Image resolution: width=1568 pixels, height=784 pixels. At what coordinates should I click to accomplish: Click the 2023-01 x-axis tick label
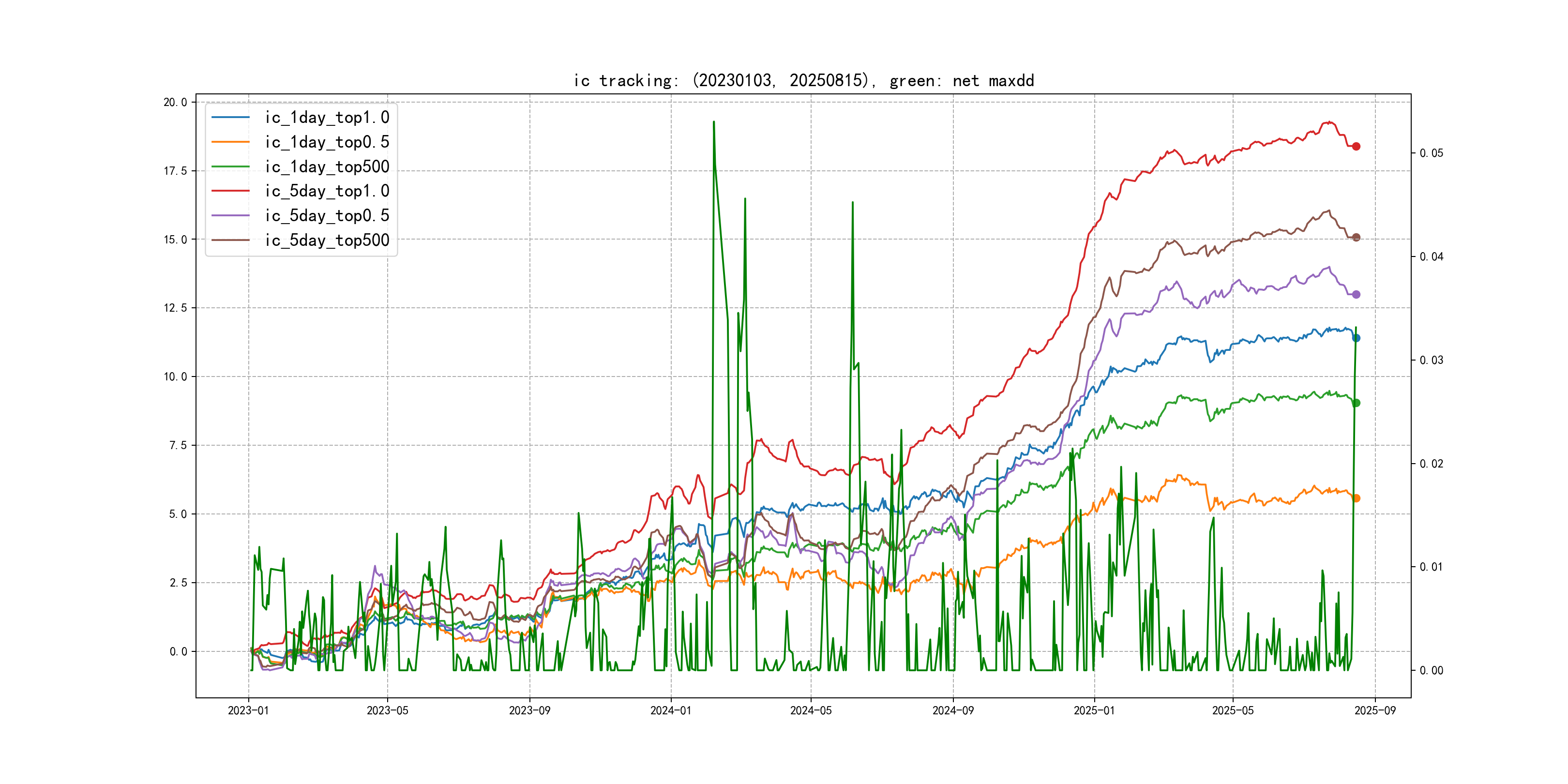pos(248,710)
